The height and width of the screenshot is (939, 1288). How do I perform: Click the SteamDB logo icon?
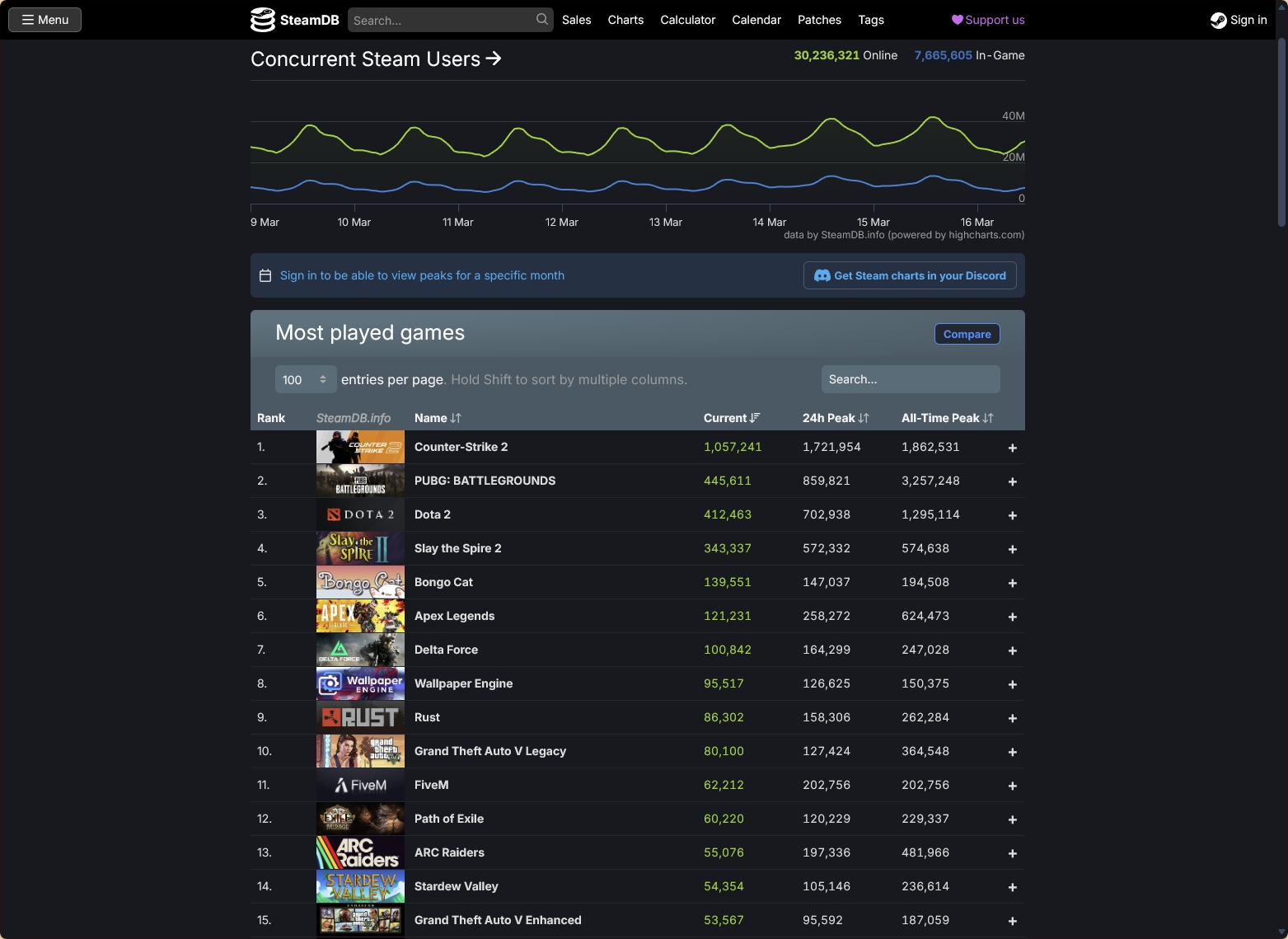pyautogui.click(x=261, y=19)
